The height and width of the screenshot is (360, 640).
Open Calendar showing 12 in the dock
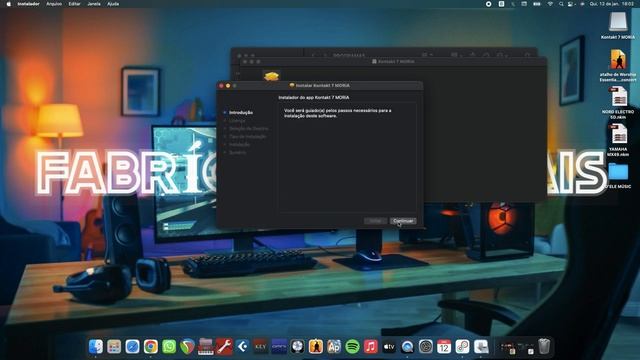click(x=444, y=347)
